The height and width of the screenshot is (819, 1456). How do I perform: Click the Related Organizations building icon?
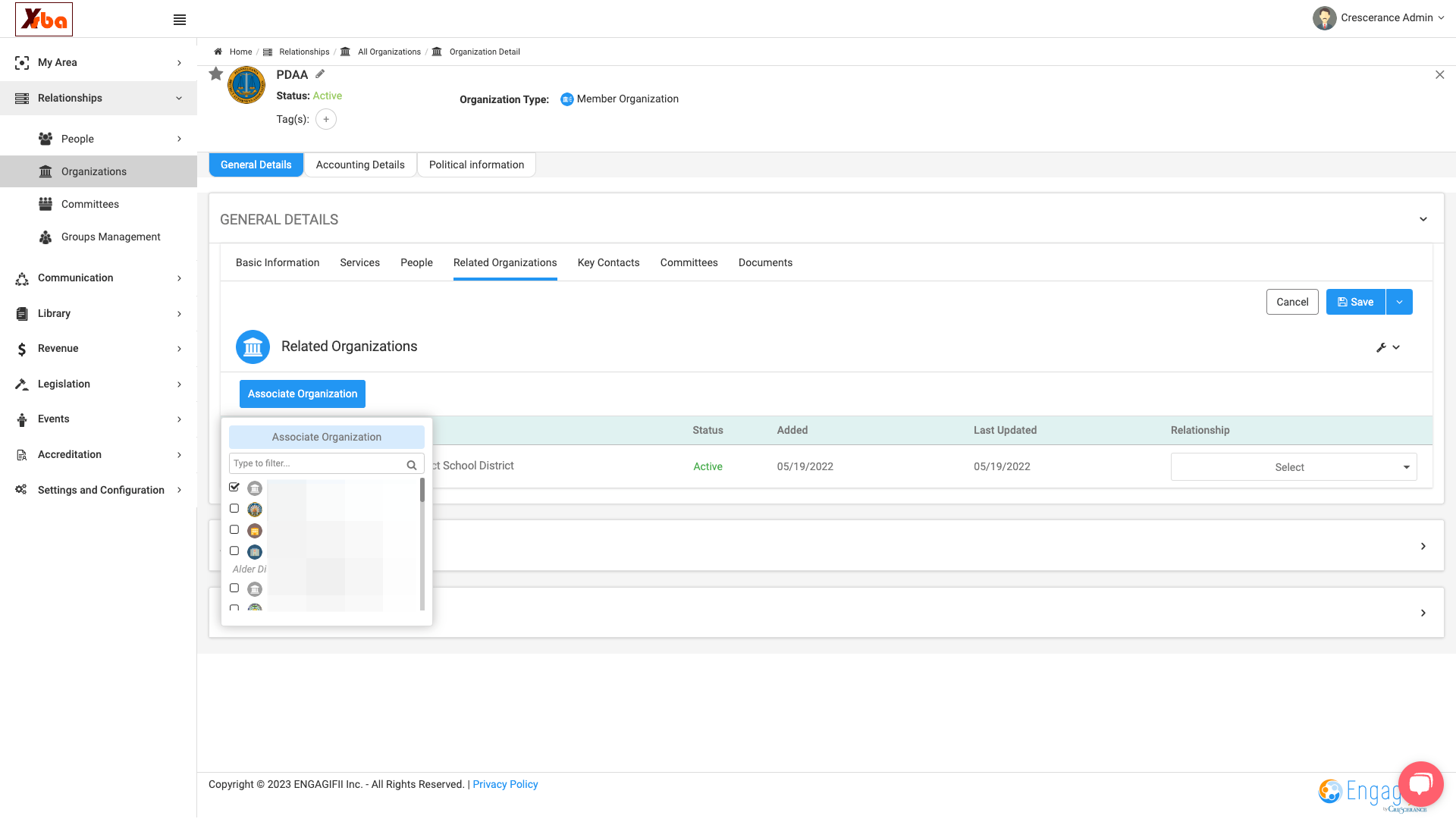253,347
